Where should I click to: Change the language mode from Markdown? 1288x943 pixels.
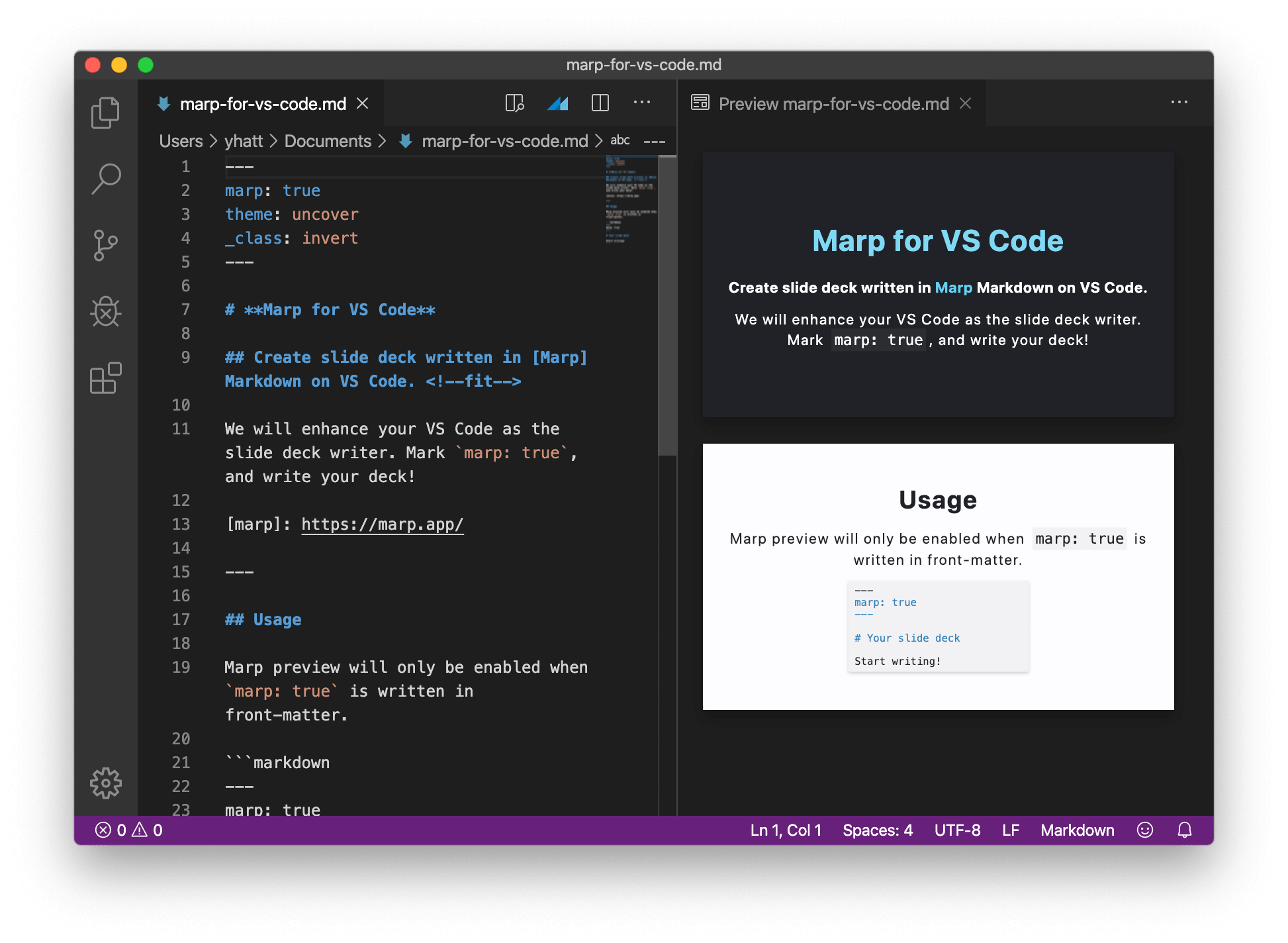coord(1076,830)
